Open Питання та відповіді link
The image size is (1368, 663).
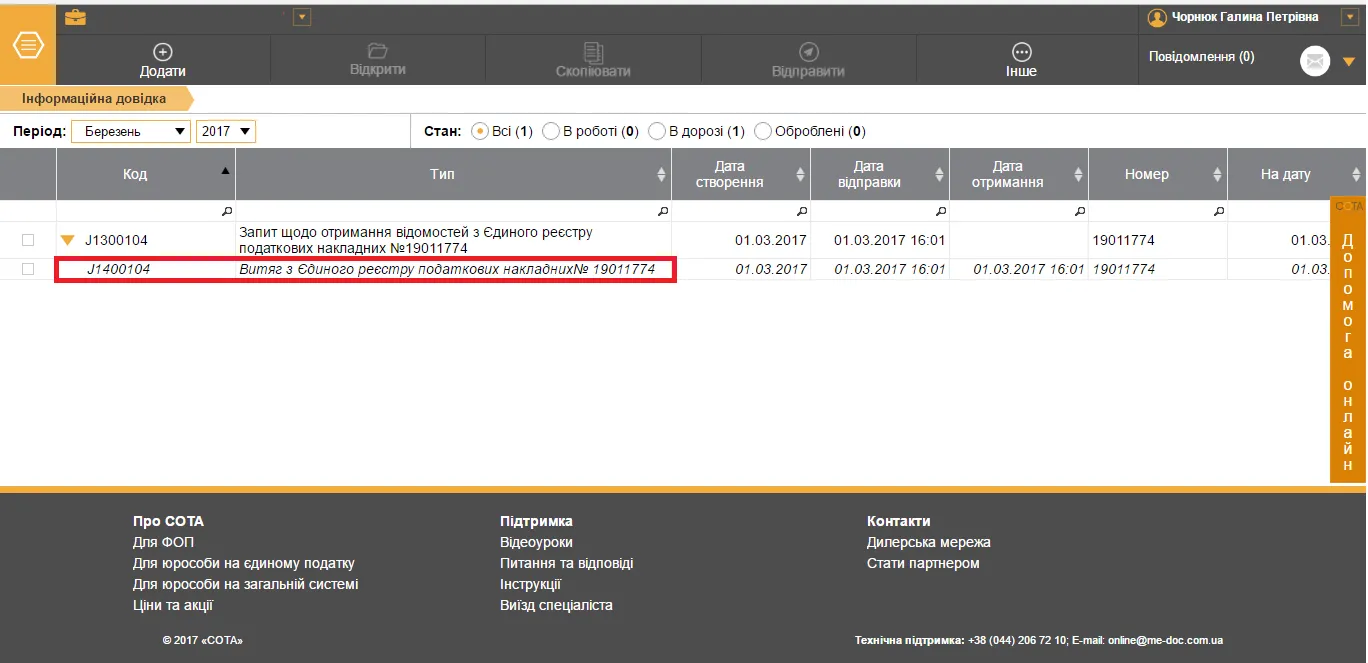(x=567, y=563)
